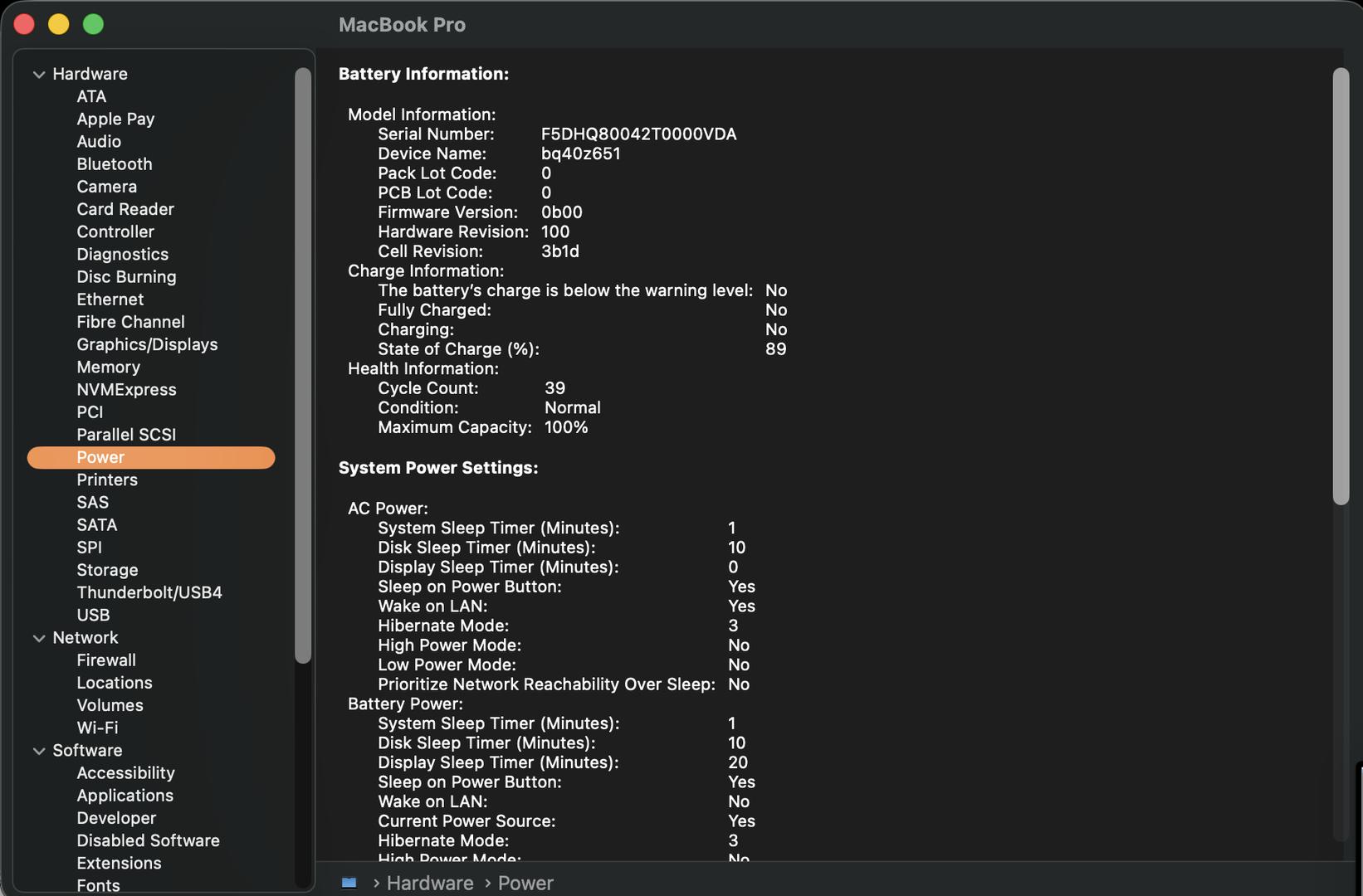The width and height of the screenshot is (1363, 896).
Task: Open Card Reader in the sidebar
Action: [x=125, y=209]
